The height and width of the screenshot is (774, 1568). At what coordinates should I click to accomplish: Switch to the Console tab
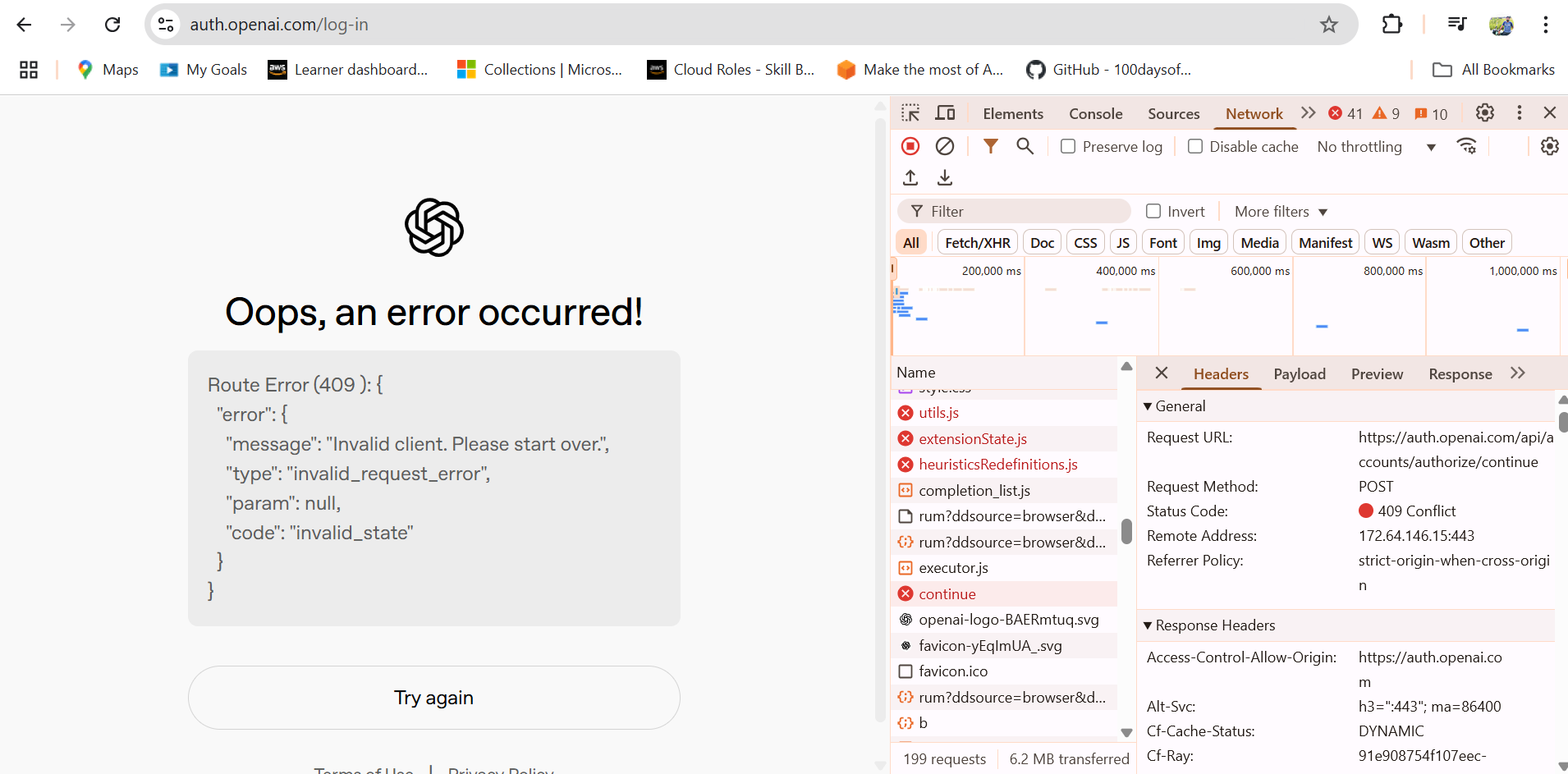[1095, 112]
